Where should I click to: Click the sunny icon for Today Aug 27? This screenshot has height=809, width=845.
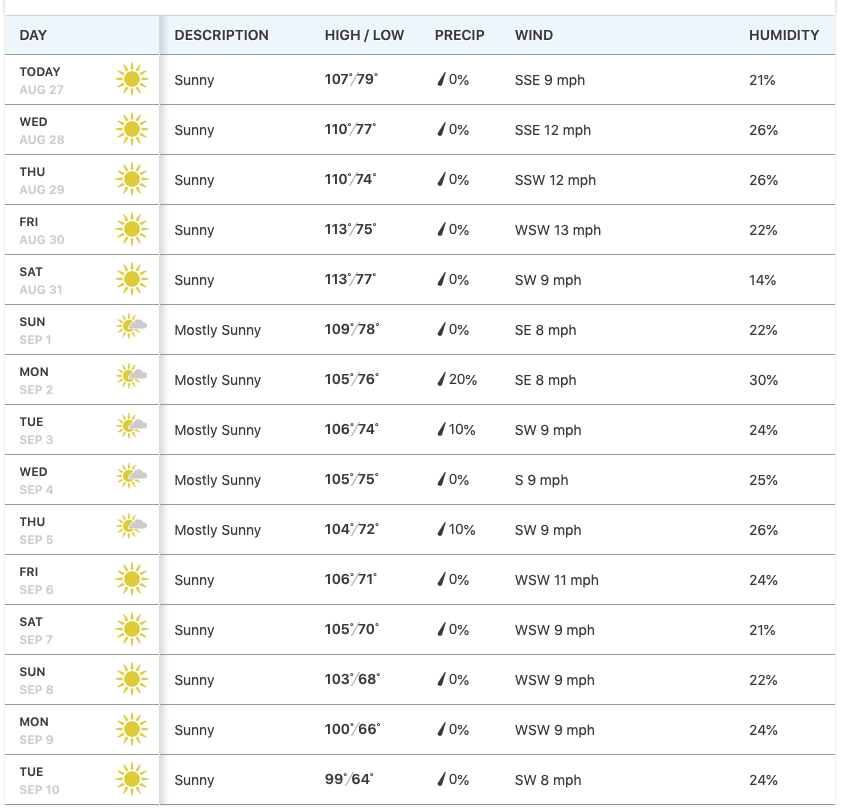click(x=131, y=79)
